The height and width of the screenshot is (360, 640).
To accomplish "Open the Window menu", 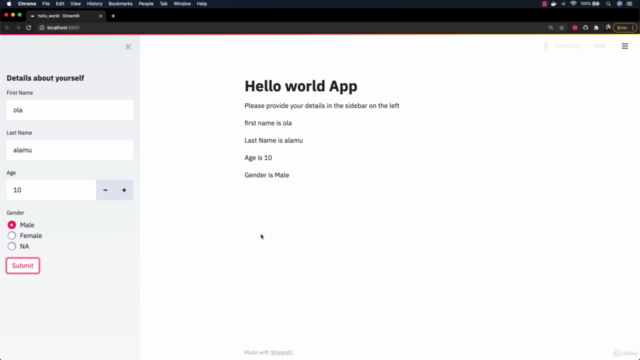I will click(182, 4).
